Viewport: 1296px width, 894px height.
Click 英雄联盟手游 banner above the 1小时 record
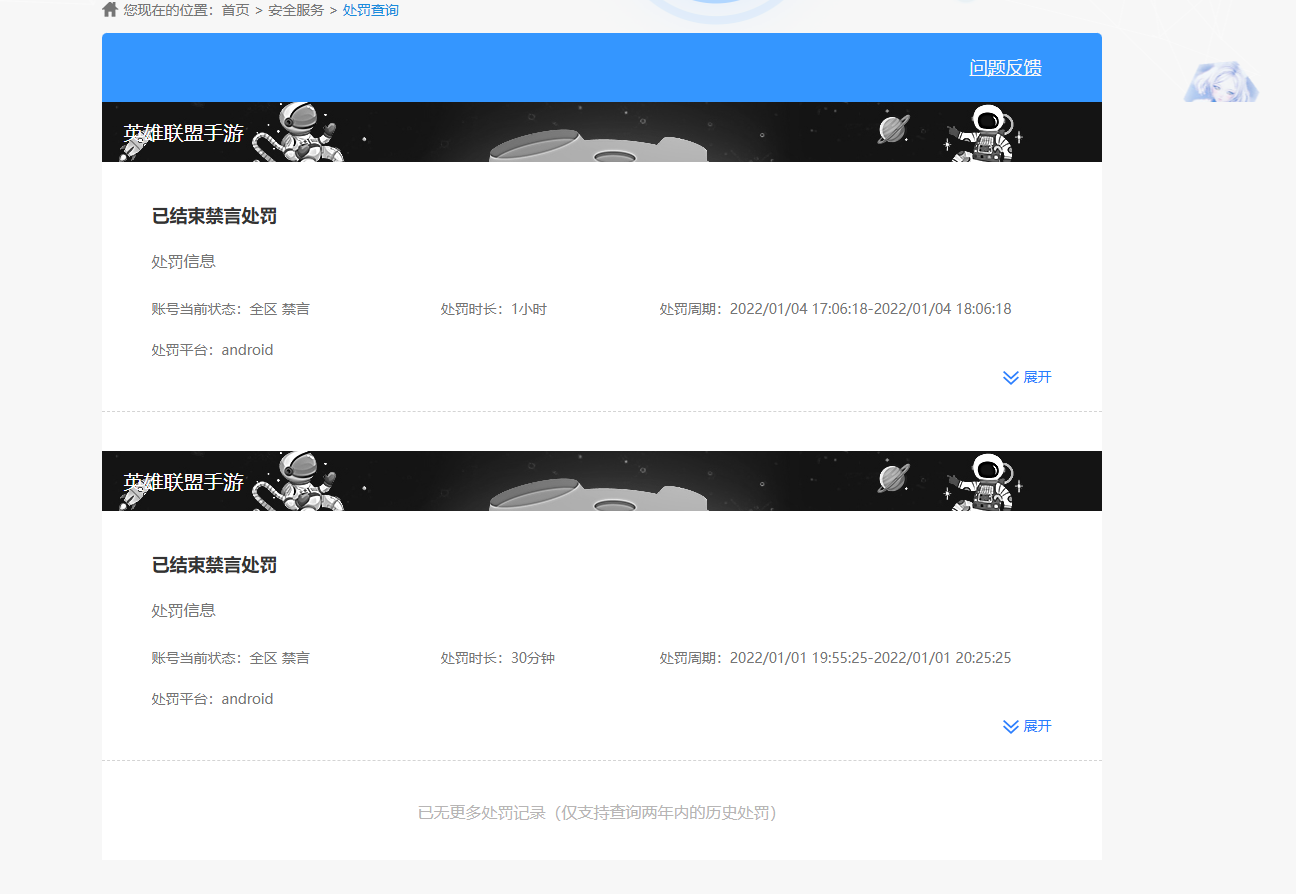tap(602, 132)
